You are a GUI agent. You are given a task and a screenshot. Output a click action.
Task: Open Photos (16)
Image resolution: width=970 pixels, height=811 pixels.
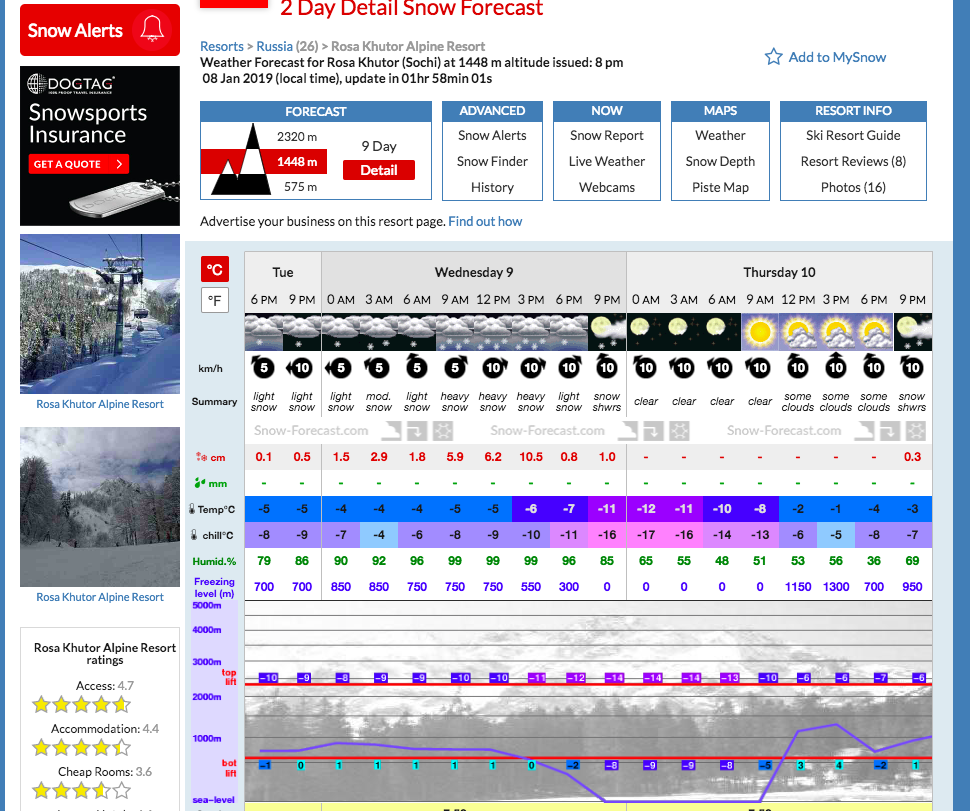[x=853, y=187]
